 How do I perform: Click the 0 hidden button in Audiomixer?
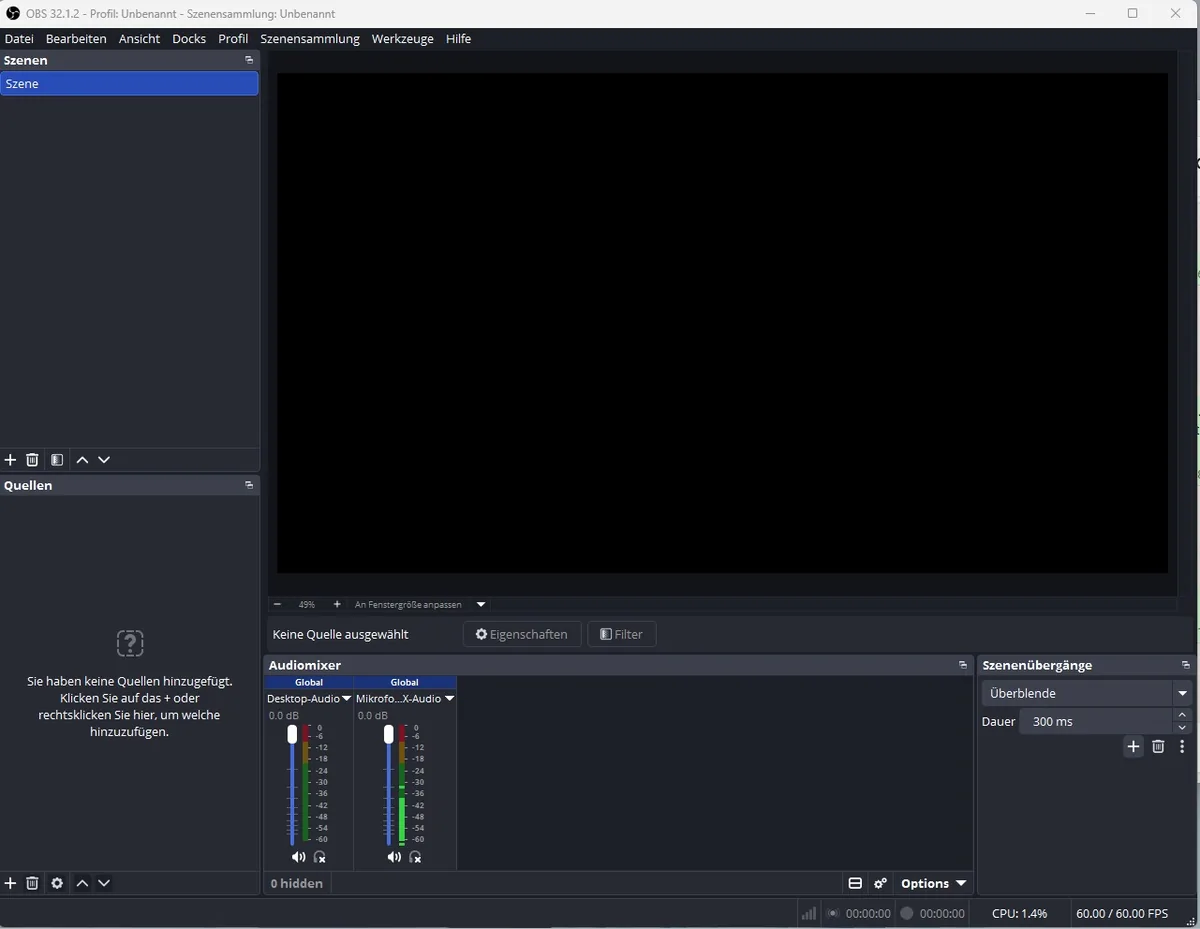(x=297, y=883)
